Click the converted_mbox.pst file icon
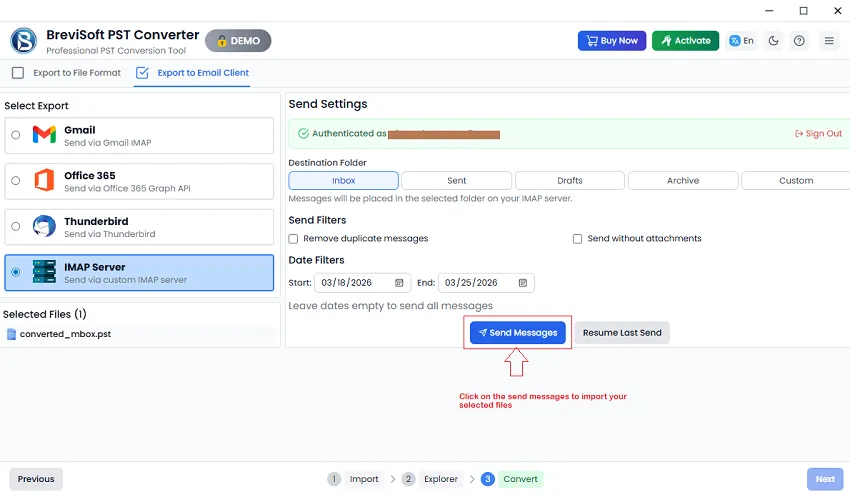The height and width of the screenshot is (497, 850). 11,334
